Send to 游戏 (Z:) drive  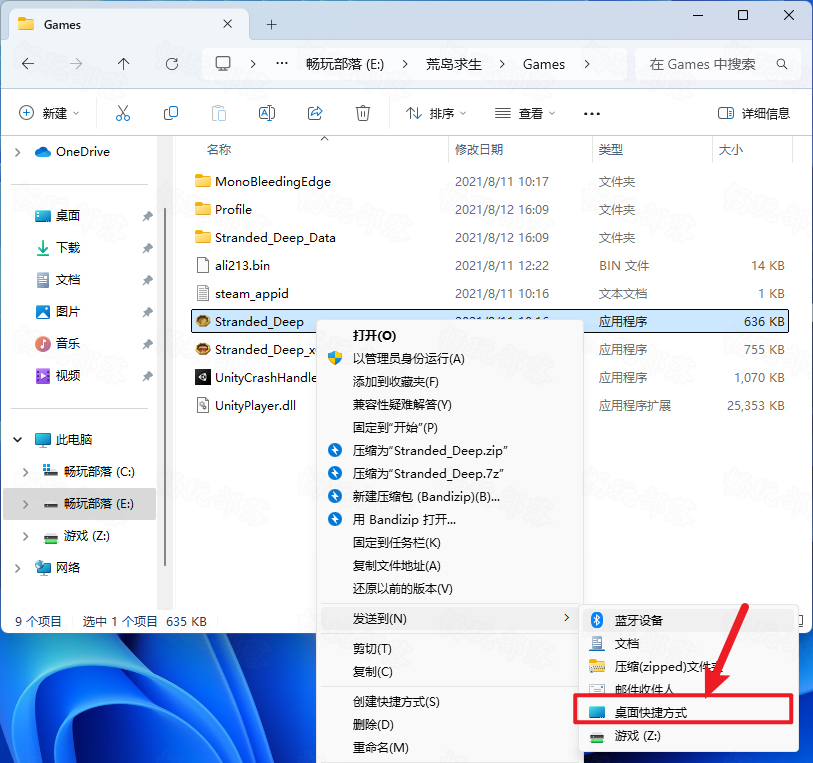pyautogui.click(x=689, y=736)
